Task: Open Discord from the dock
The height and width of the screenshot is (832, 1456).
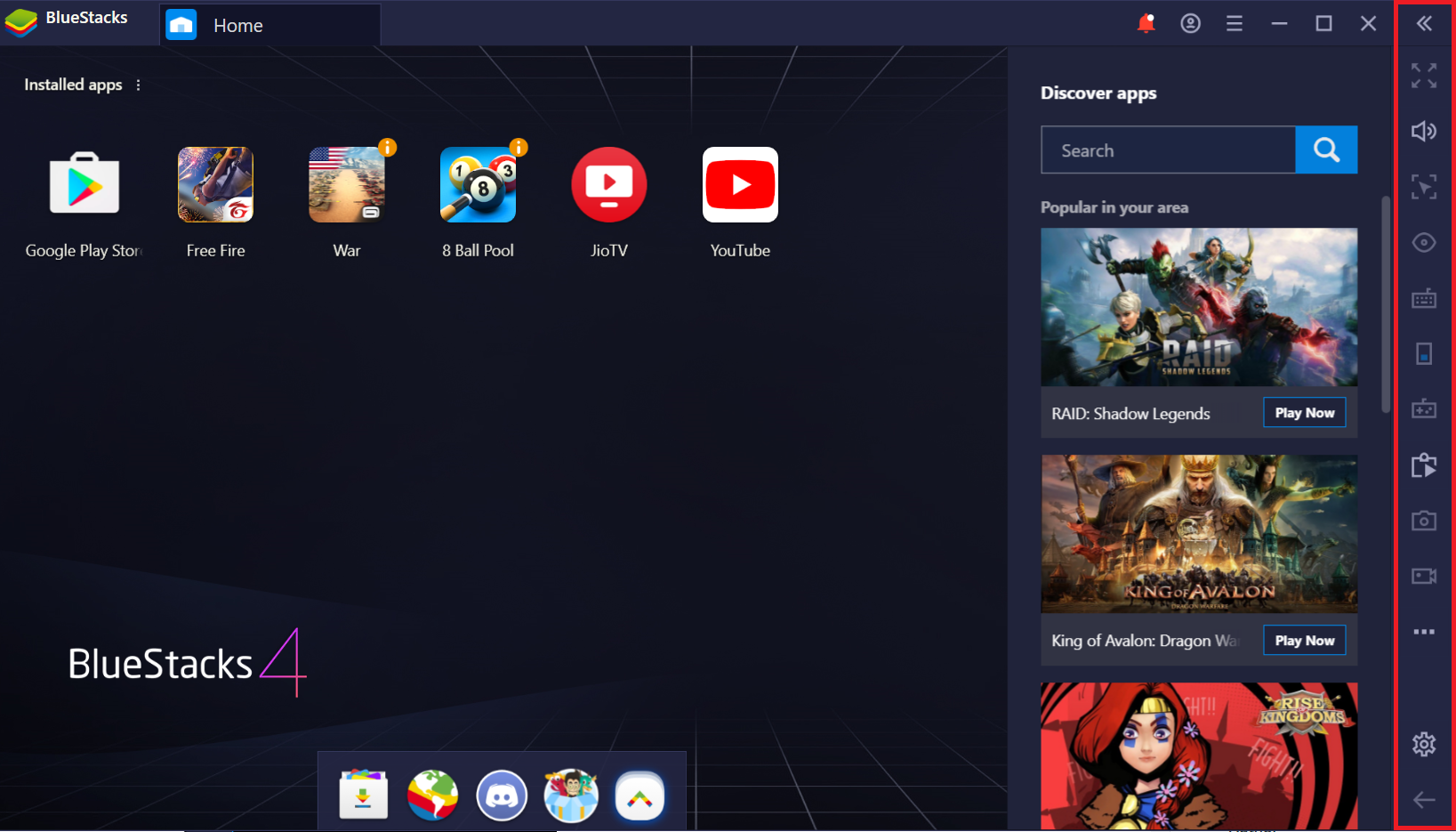Action: [x=502, y=795]
